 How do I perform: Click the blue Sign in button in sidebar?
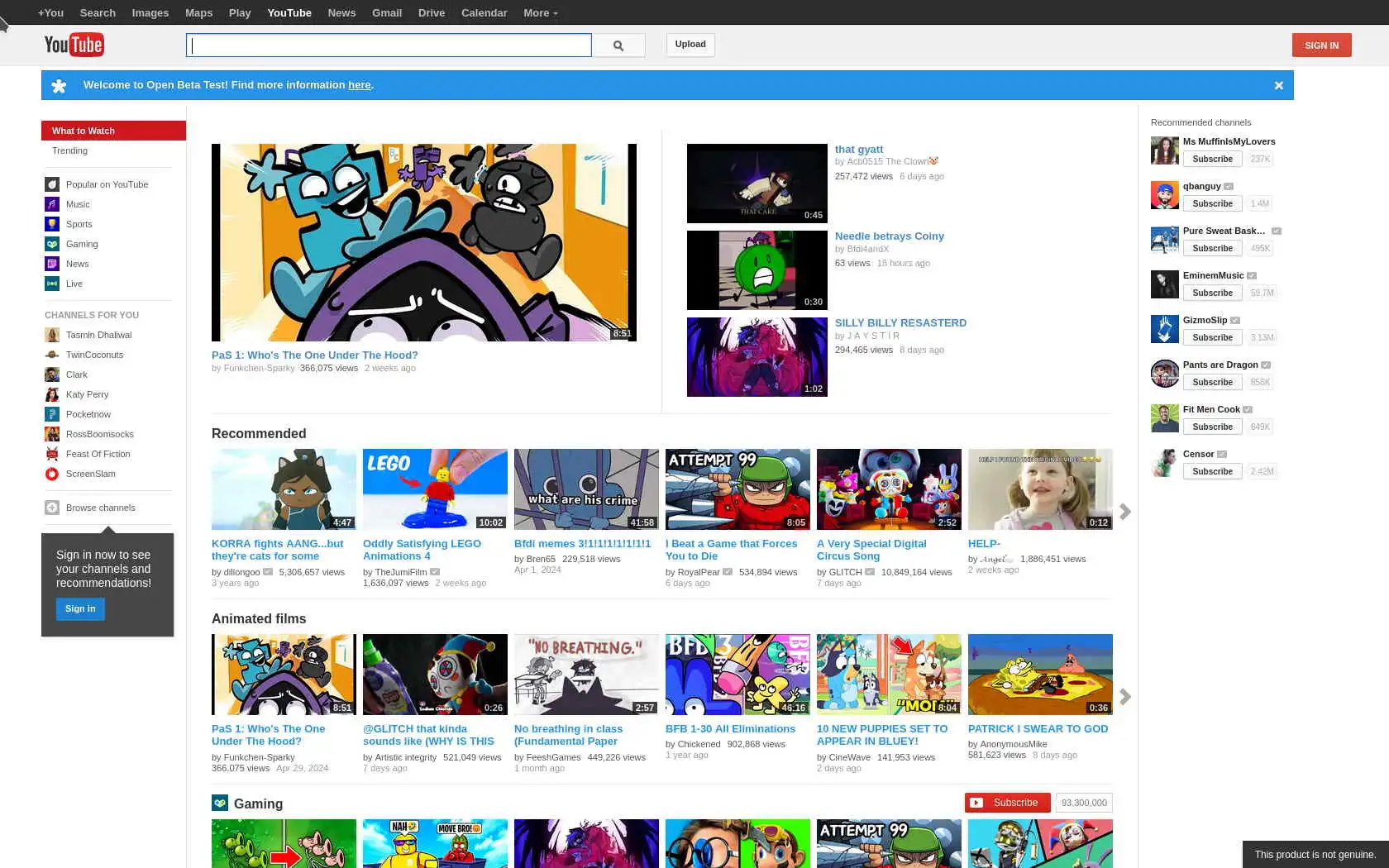click(80, 609)
